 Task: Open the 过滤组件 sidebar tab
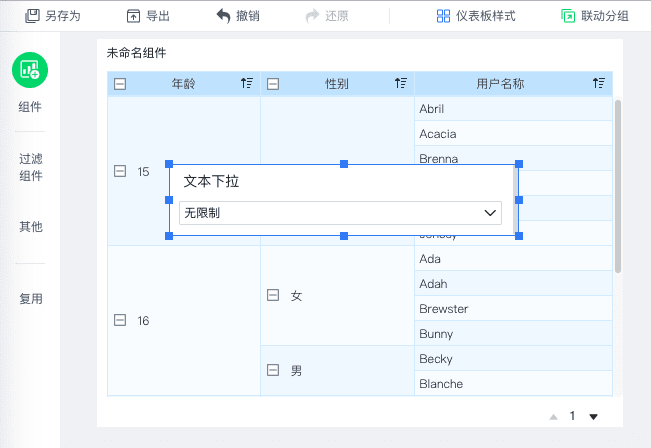click(30, 167)
